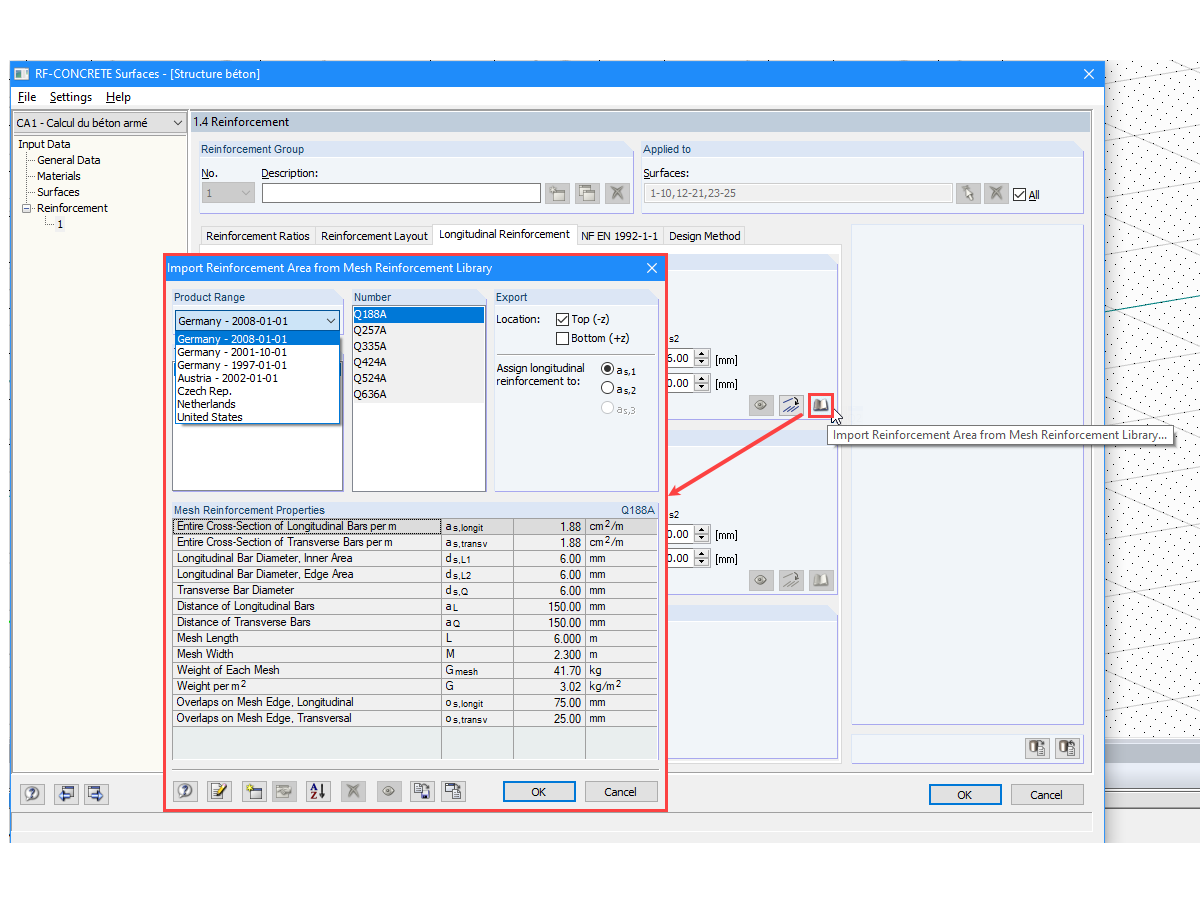Collapse the Reinforcement tree node
The height and width of the screenshot is (900, 1200).
(27, 208)
